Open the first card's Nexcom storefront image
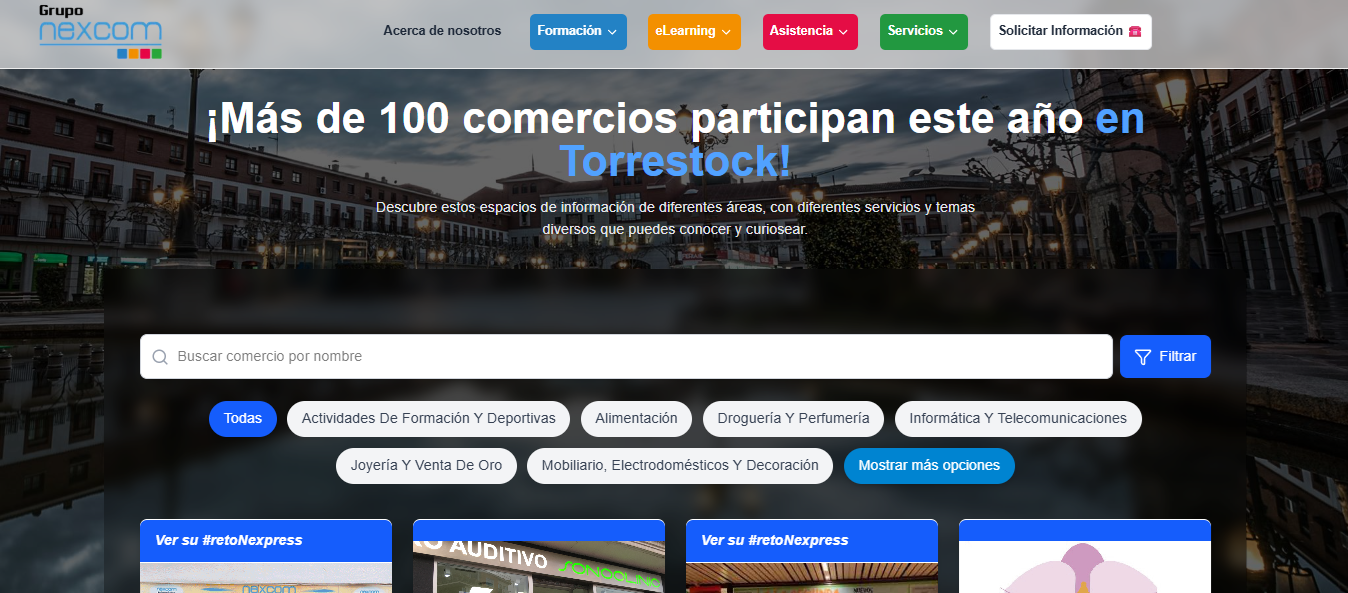 (266, 577)
